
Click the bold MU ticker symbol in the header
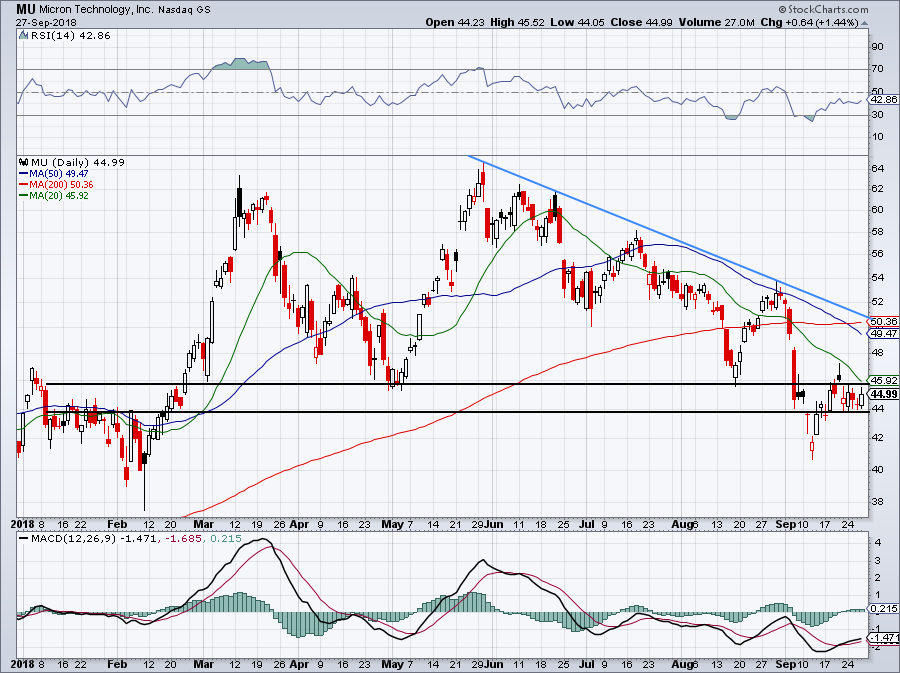pos(26,9)
